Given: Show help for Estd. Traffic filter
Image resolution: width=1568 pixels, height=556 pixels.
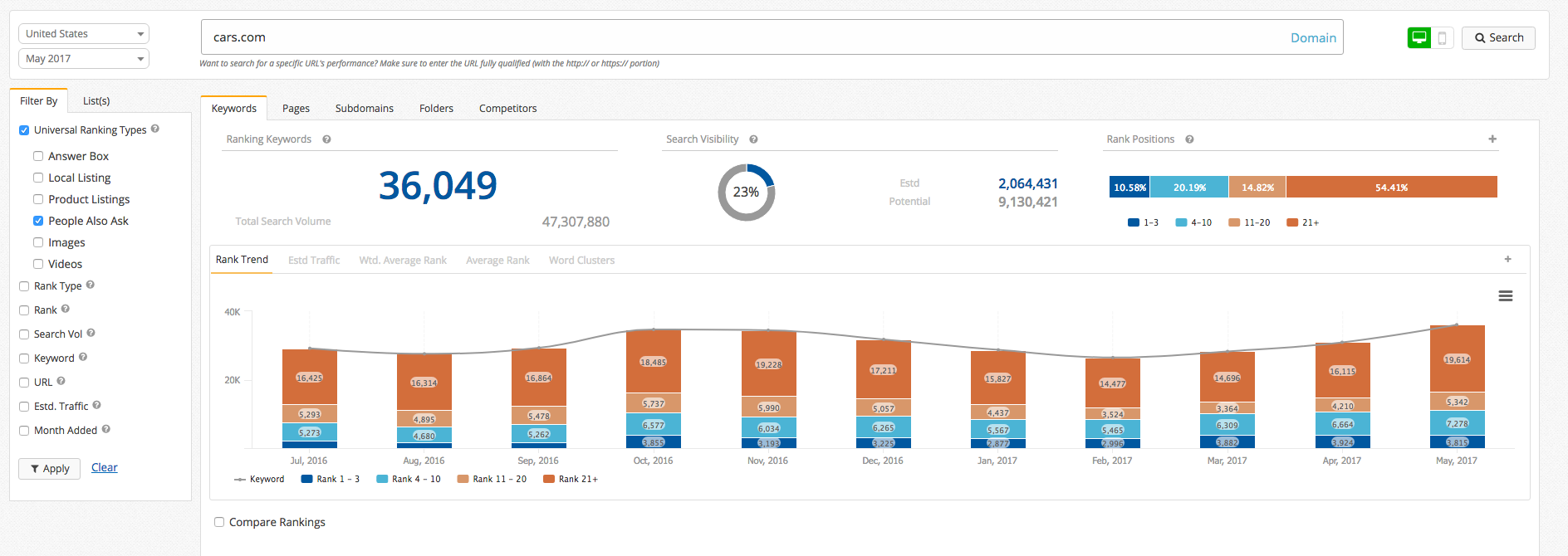Looking at the screenshot, I should [x=97, y=405].
